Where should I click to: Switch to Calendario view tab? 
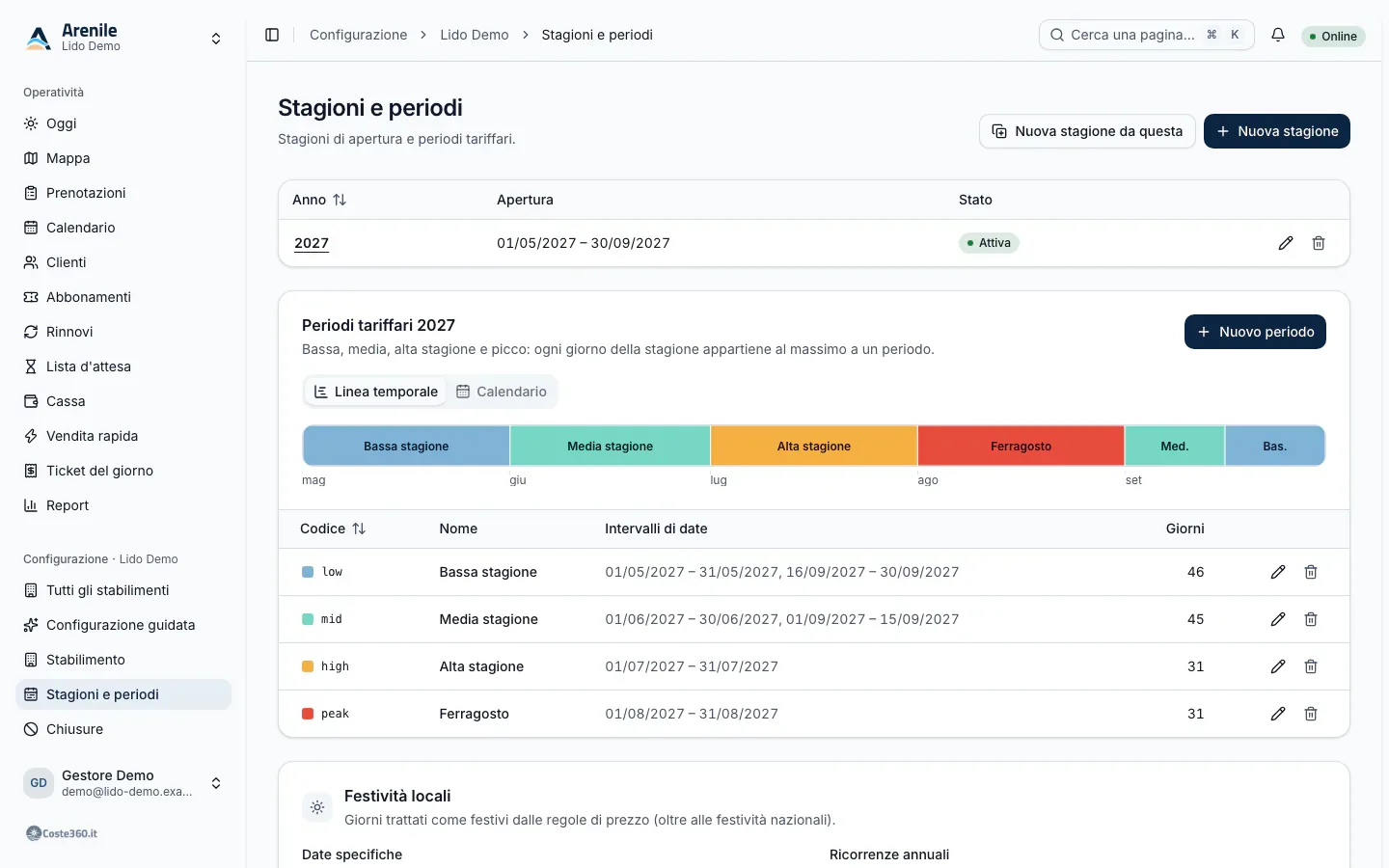[x=502, y=392]
